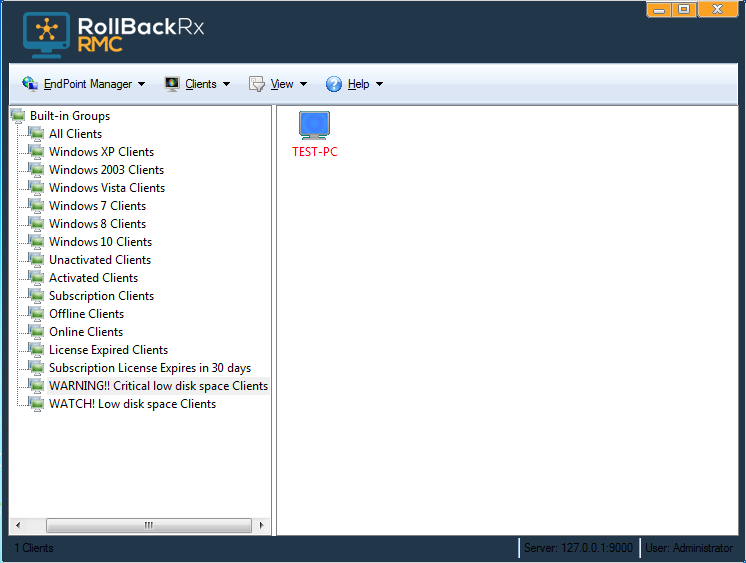Click the Online Clients icon
Viewport: 746px width, 563px height.
[36, 333]
